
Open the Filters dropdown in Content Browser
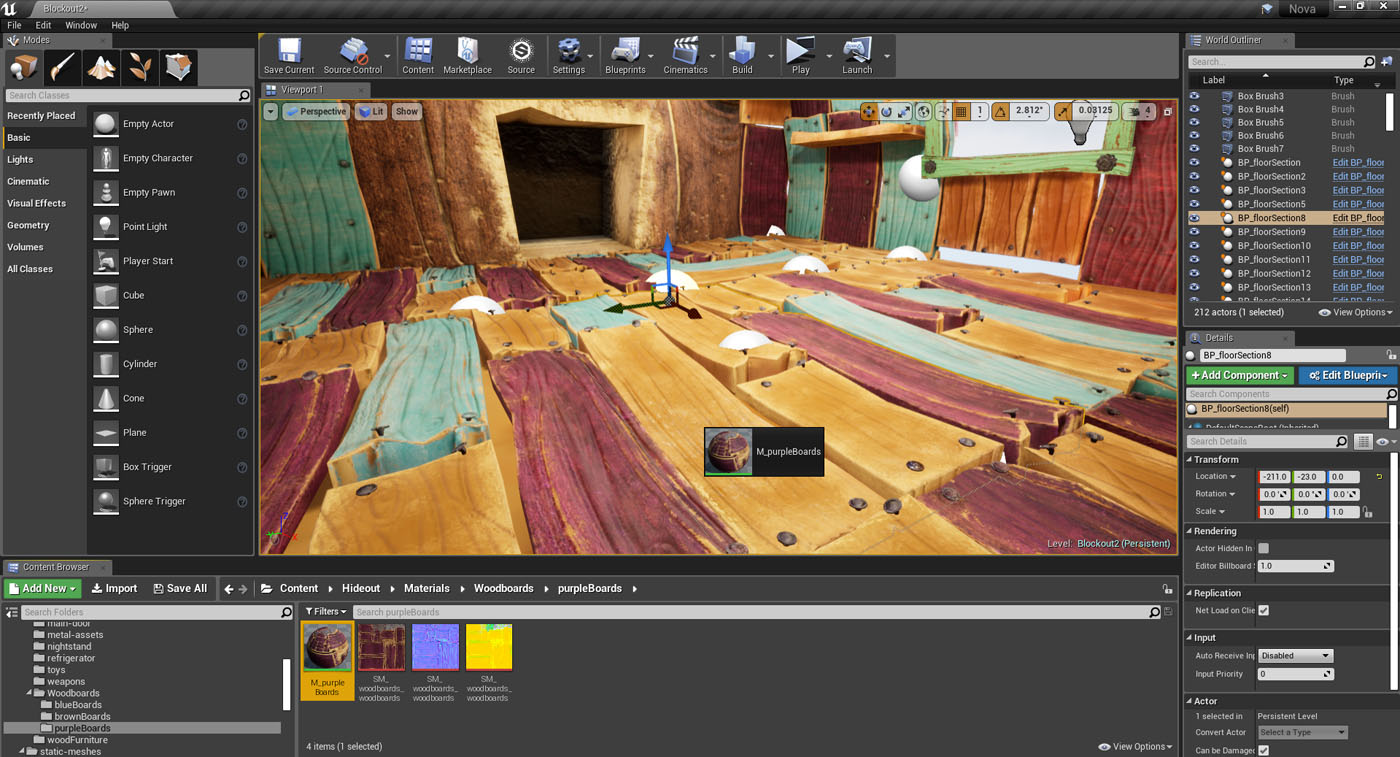[x=326, y=612]
